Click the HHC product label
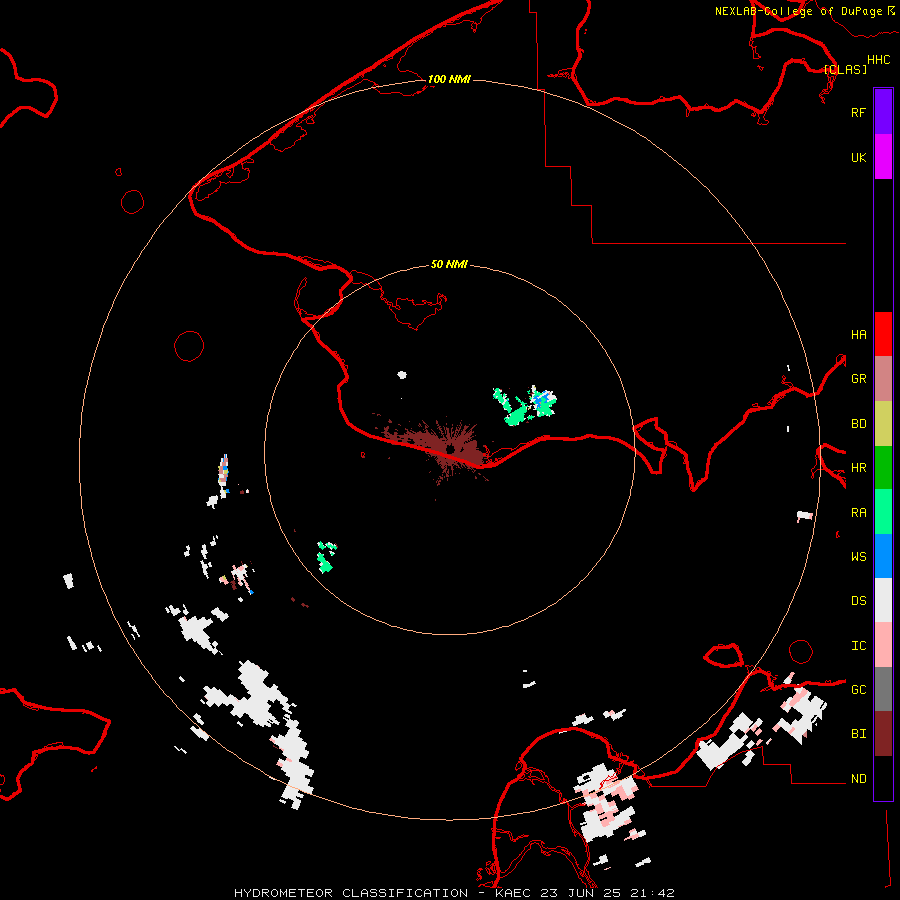The height and width of the screenshot is (900, 900). click(x=878, y=60)
